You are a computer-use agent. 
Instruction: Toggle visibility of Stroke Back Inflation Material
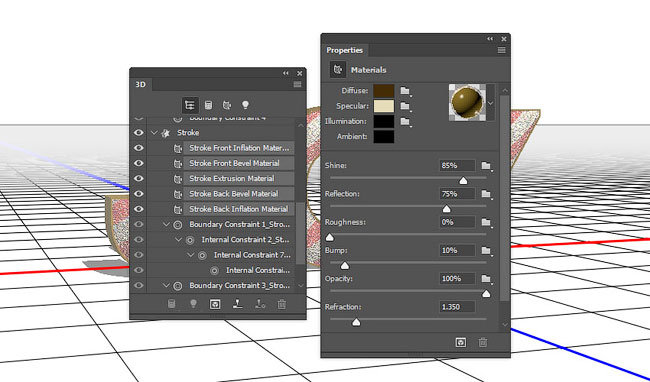click(x=138, y=209)
